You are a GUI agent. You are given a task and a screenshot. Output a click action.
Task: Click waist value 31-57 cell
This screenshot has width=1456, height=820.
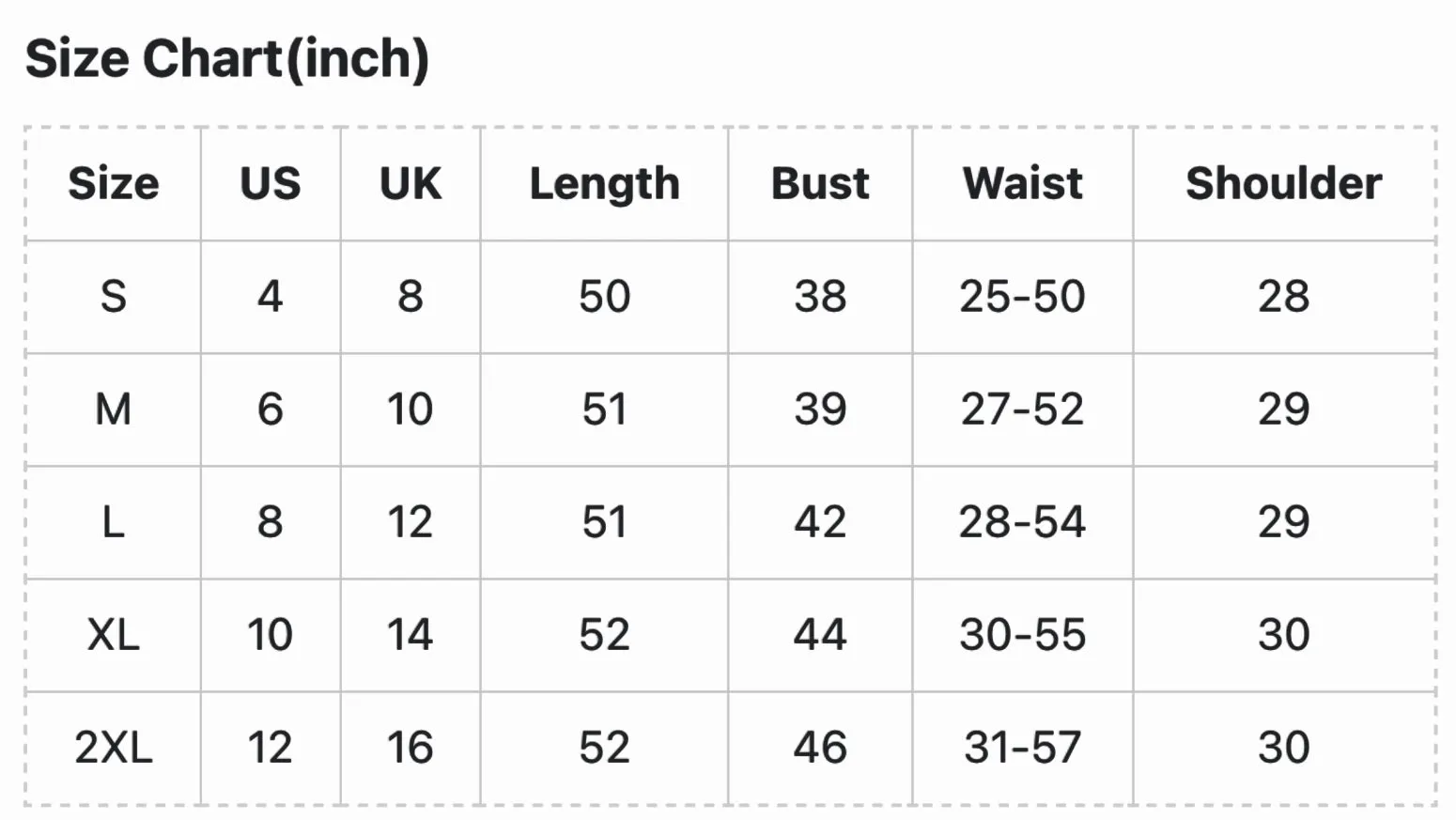tap(1023, 748)
